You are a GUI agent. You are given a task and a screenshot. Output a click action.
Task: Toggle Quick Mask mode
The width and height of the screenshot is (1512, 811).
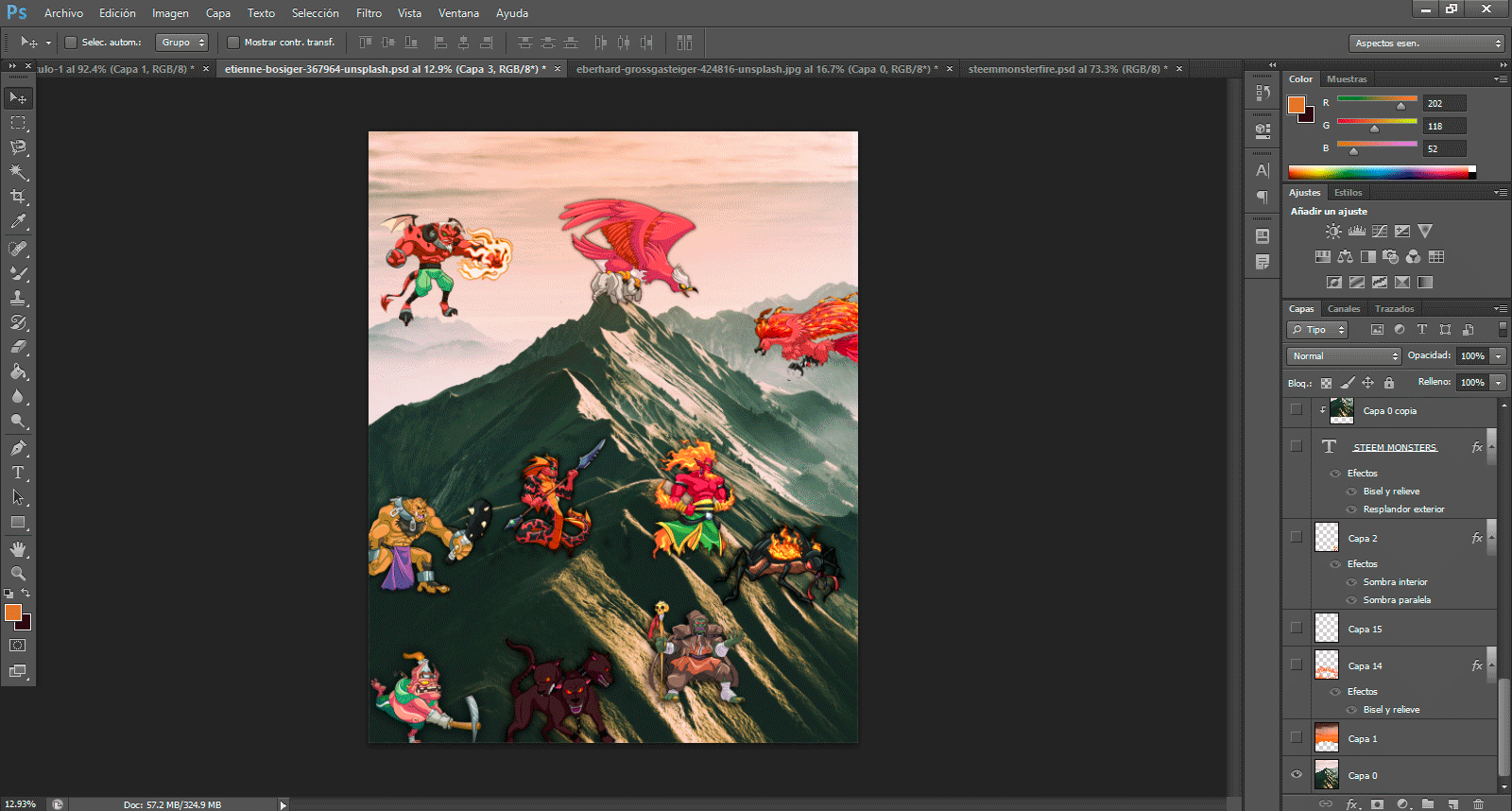coord(18,646)
